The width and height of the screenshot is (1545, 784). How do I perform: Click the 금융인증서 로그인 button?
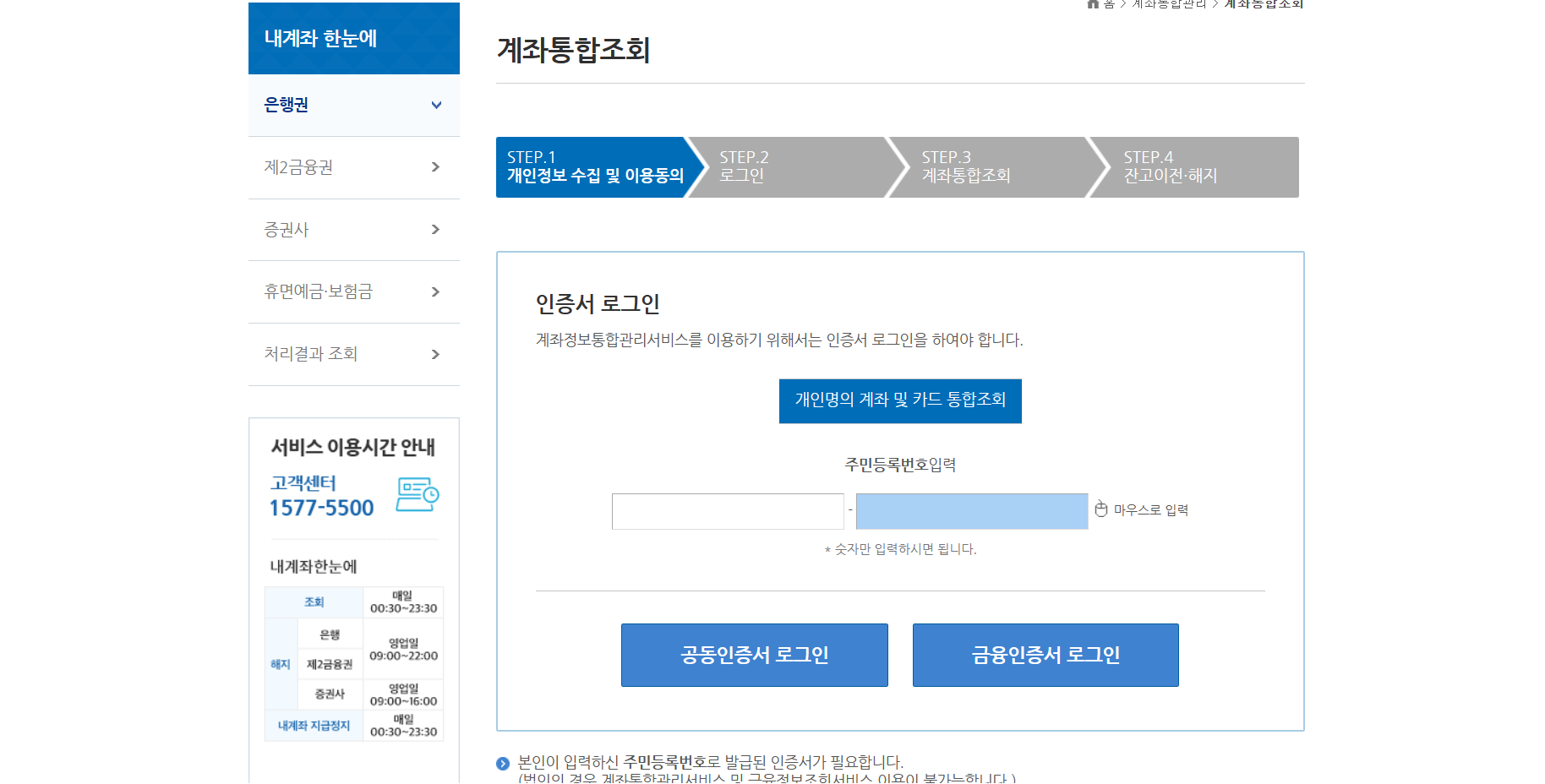tap(1045, 655)
